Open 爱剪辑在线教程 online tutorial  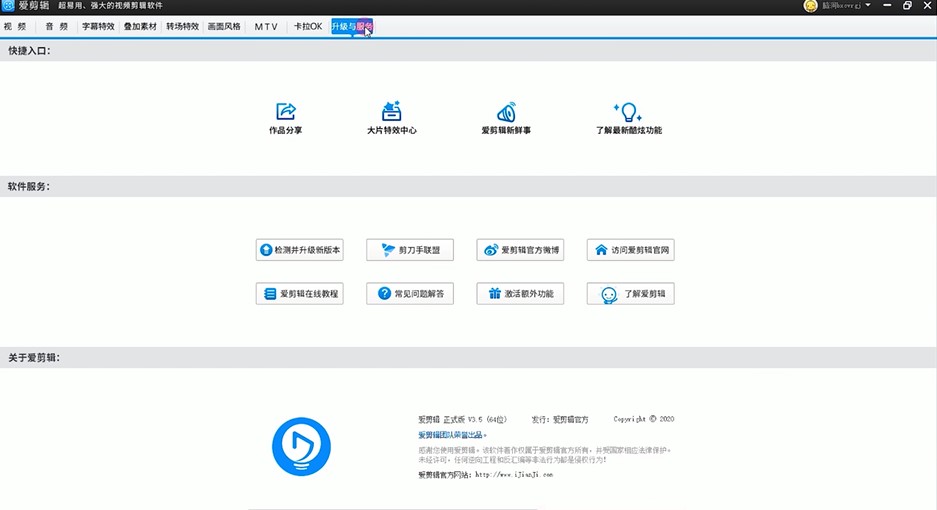point(300,294)
